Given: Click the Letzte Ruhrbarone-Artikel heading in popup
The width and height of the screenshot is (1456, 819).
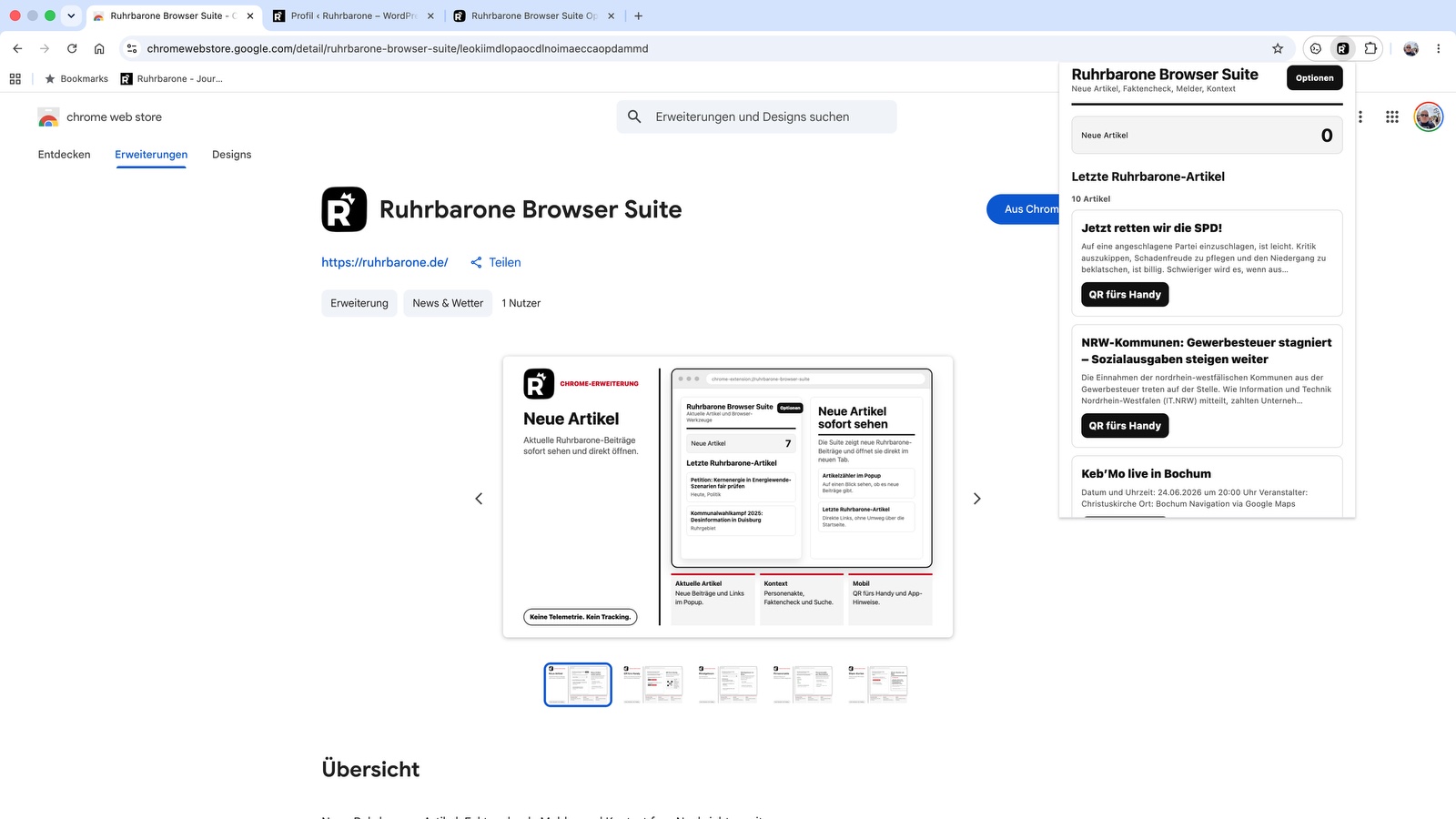Looking at the screenshot, I should tap(1148, 177).
